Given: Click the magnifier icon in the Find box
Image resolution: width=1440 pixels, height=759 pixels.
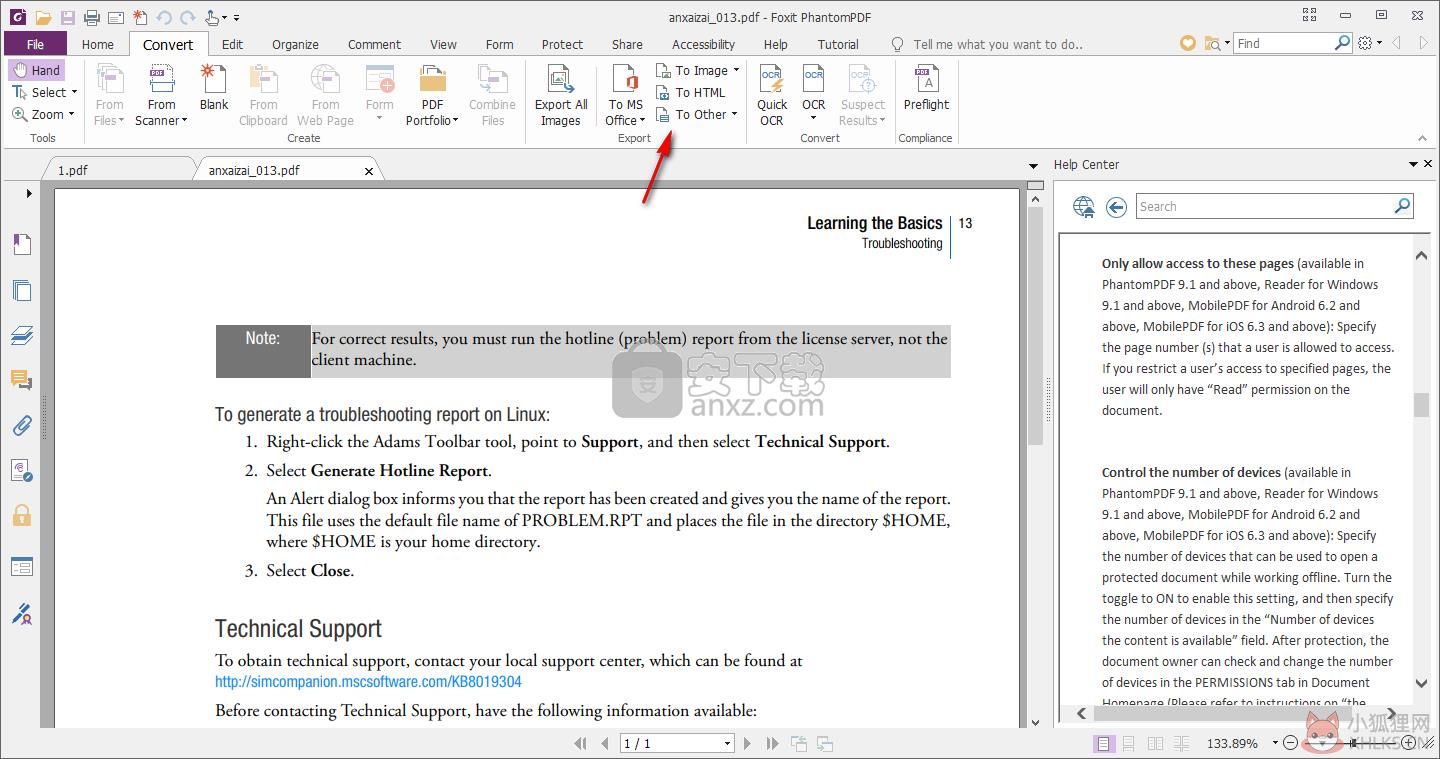Looking at the screenshot, I should click(x=1343, y=43).
